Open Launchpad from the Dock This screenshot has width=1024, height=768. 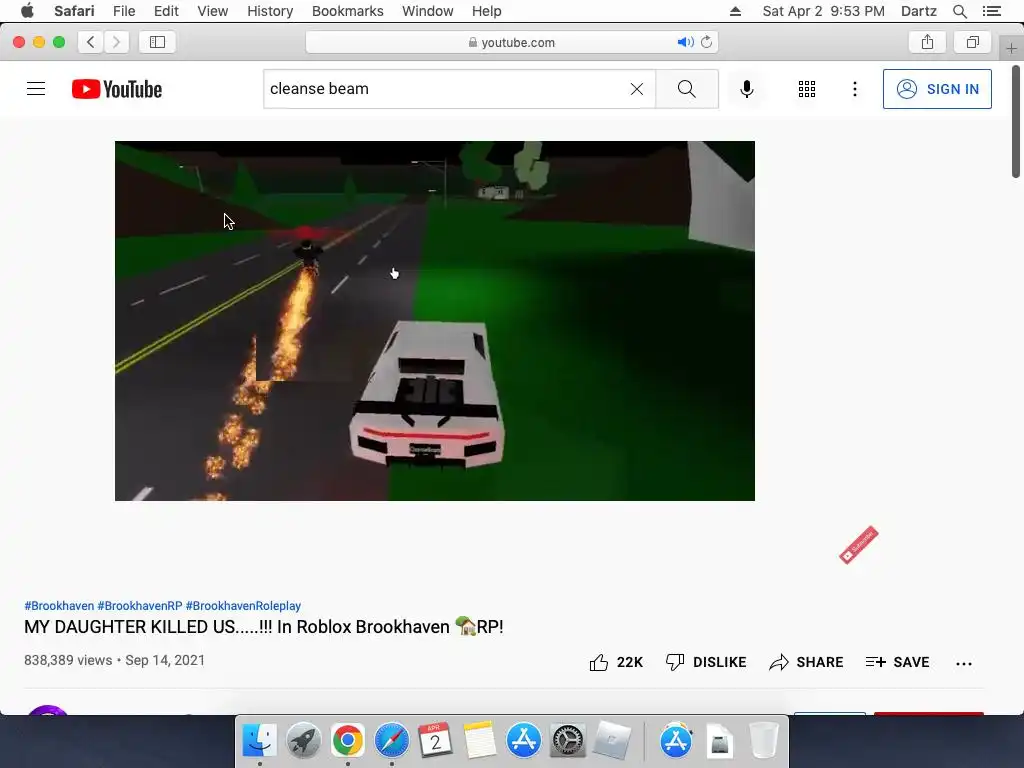tap(304, 741)
